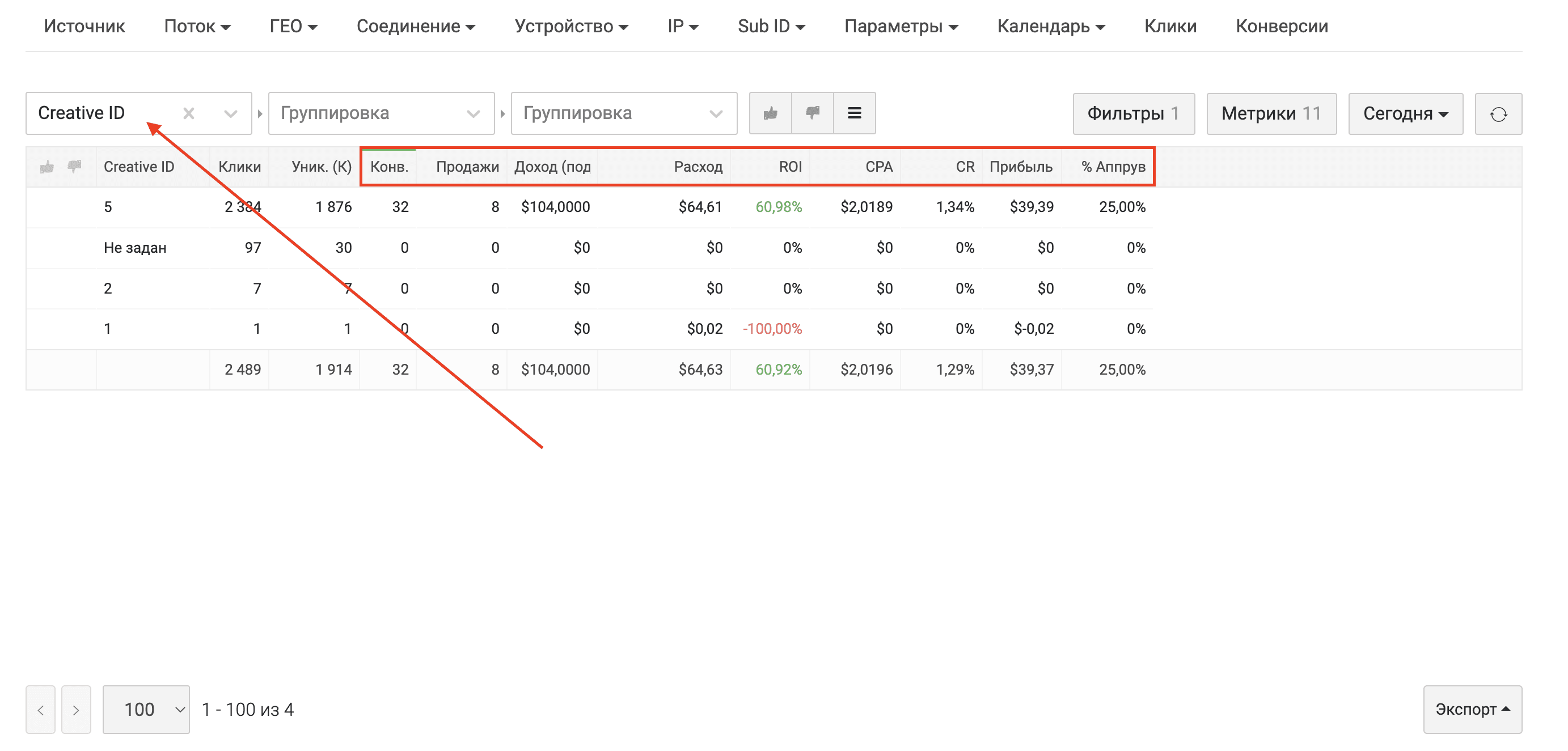The image size is (1568, 751).
Task: Open the Сегодня date range dropdown
Action: tap(1405, 114)
